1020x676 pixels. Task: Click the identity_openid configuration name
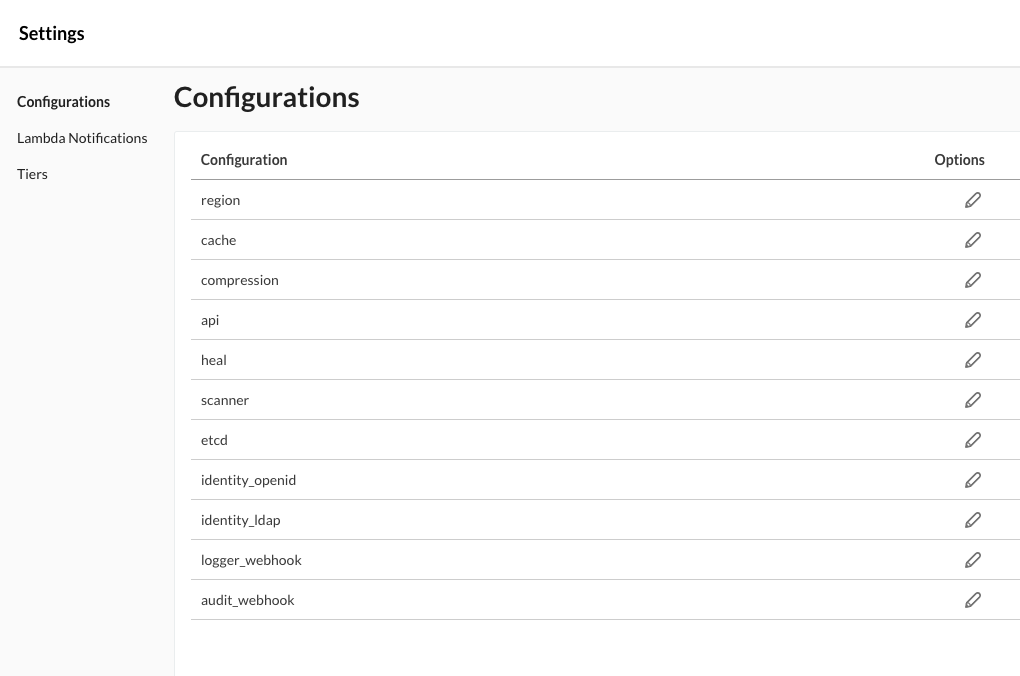click(x=248, y=480)
